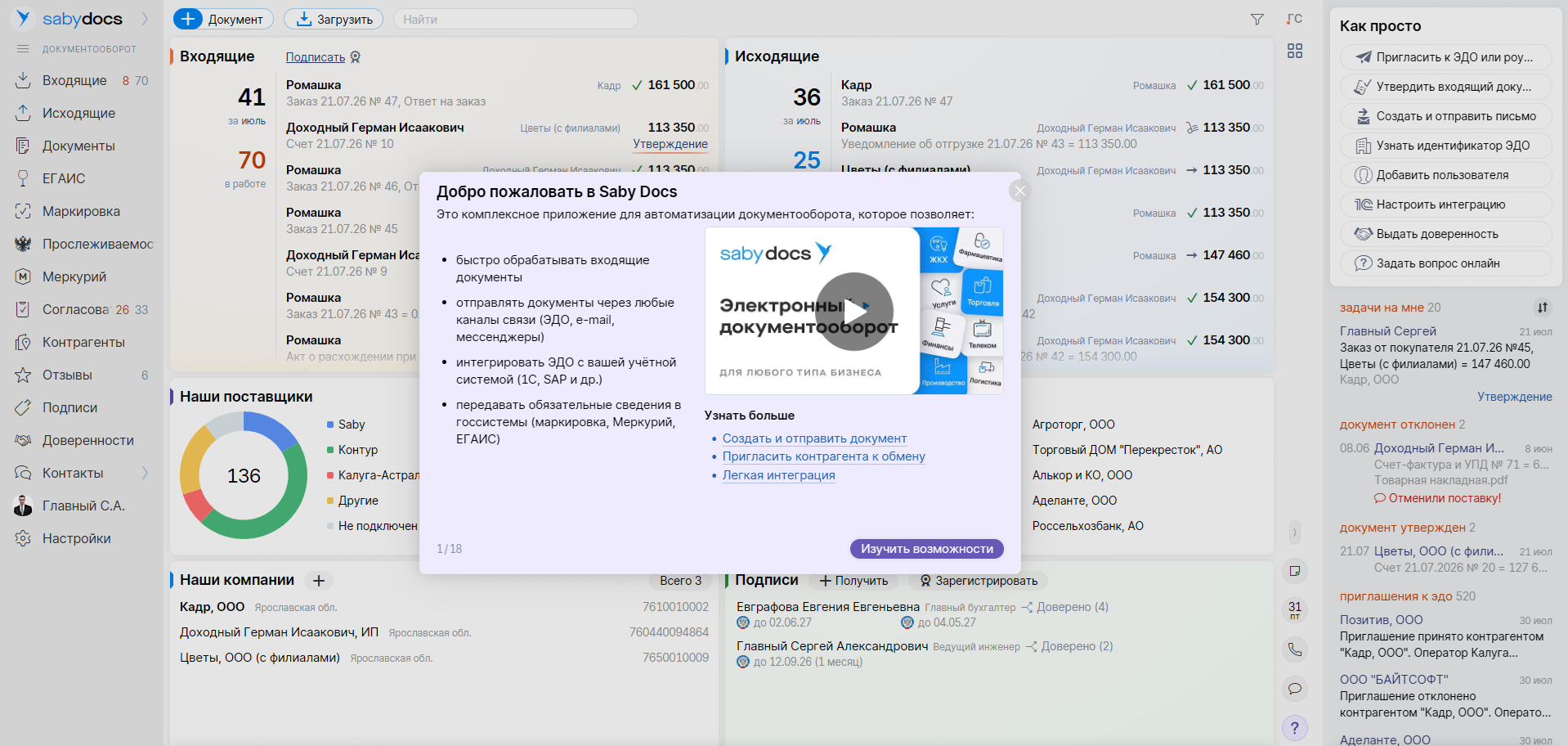Open the calendar icon showing 31
Screen dimensions: 1568x746
1295,609
